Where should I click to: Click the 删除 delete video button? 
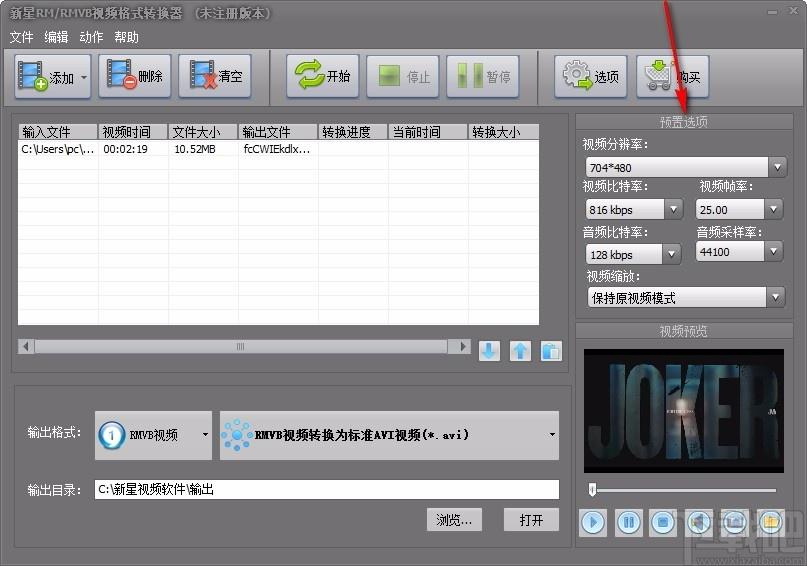134,76
